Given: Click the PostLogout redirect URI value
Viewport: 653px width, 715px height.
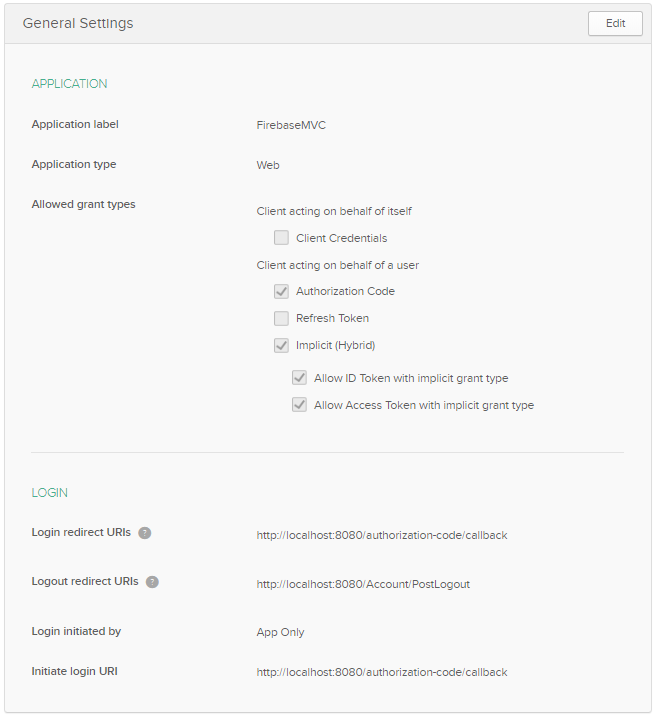Looking at the screenshot, I should (362, 584).
